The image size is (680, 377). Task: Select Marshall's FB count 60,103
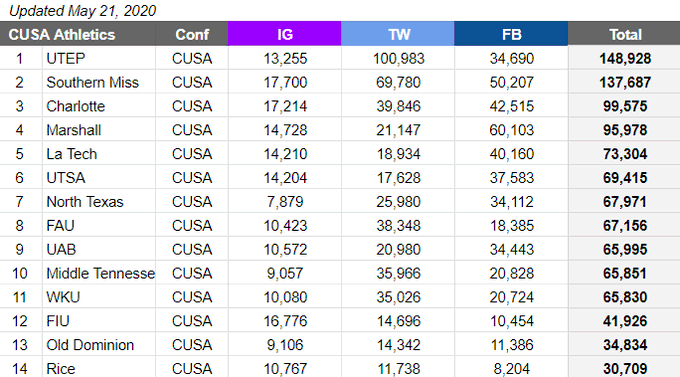tap(511, 130)
